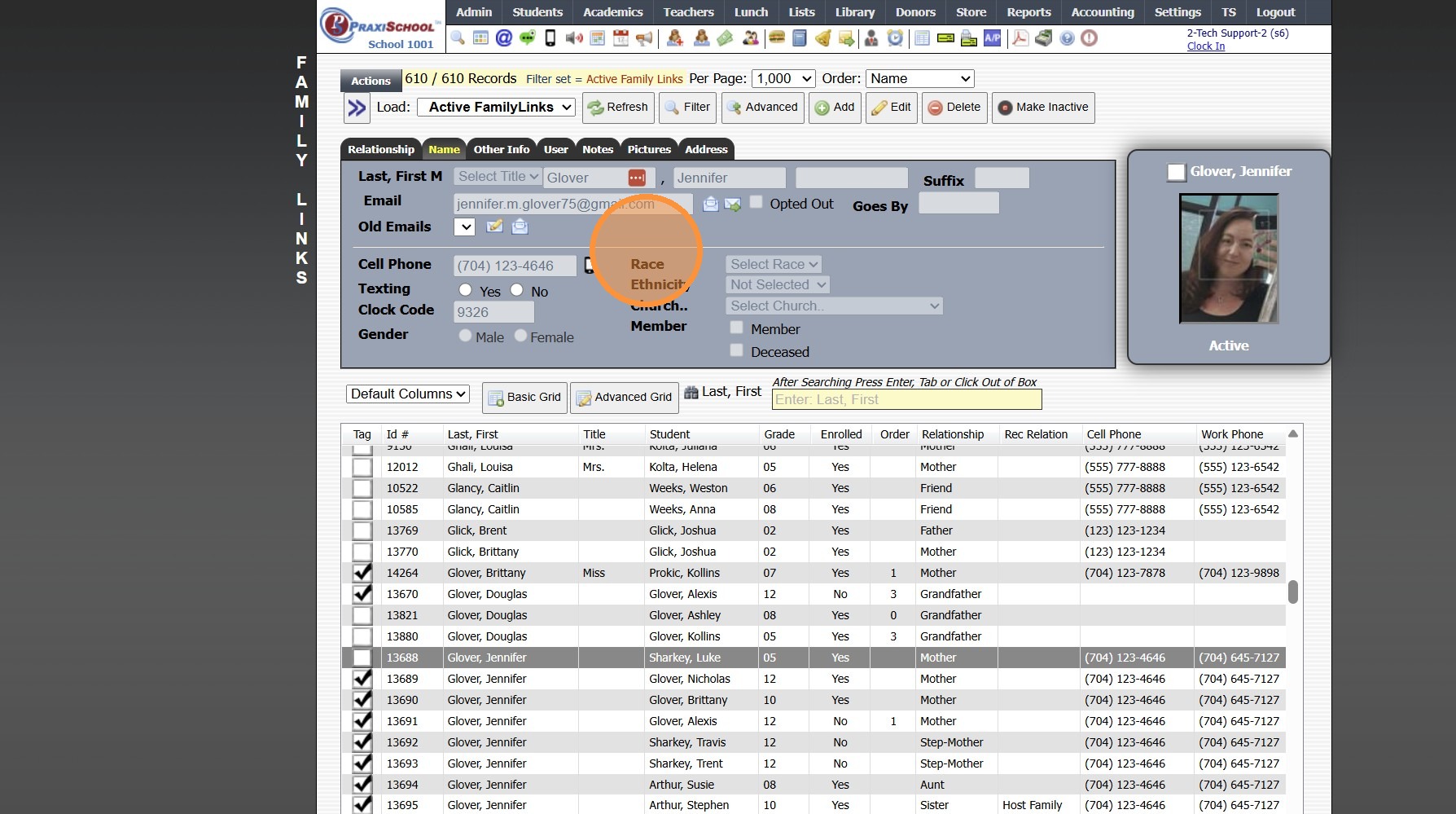1456x814 pixels.
Task: Click the magnifying glass search icon in toolbar
Action: [458, 38]
